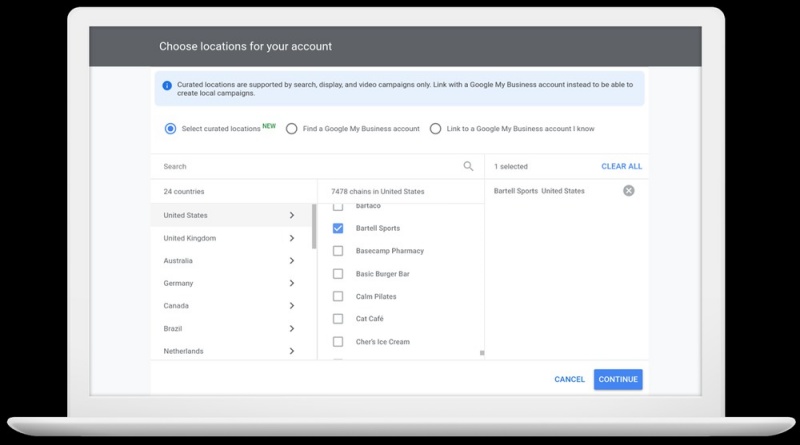
Task: Click the blue info icon in banner
Action: coord(167,85)
